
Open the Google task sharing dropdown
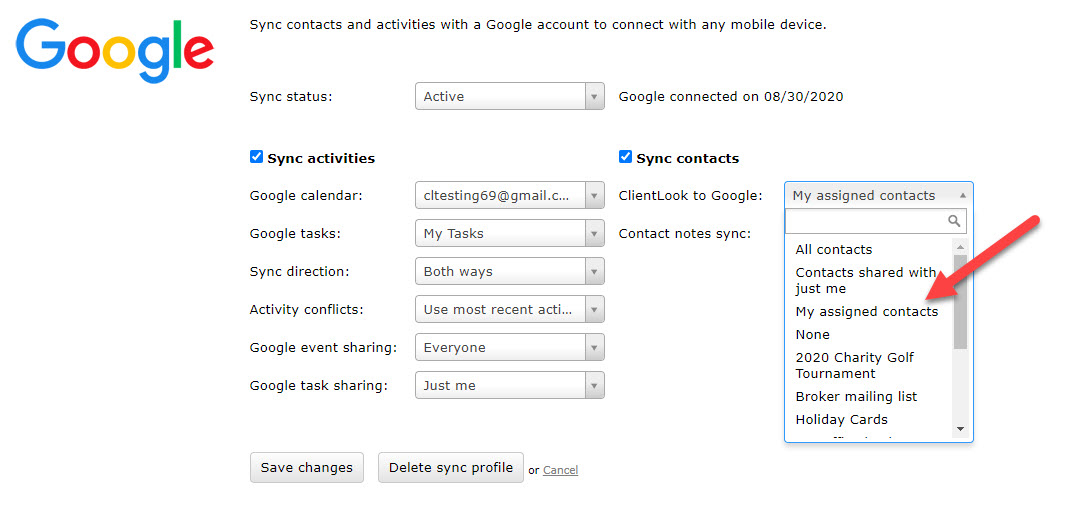coord(510,386)
